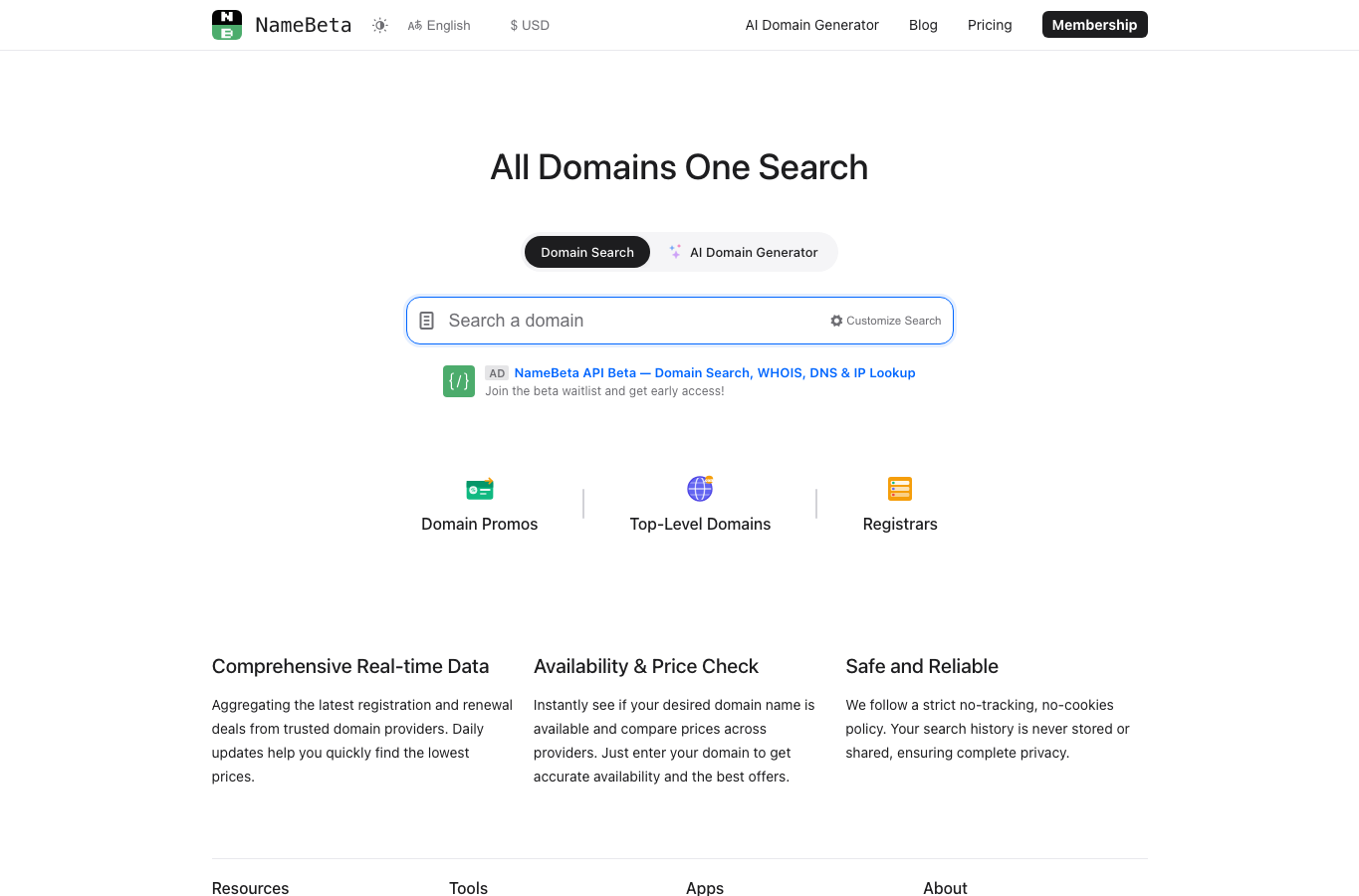Screen dimensions: 1359x896
Task: Switch to the AI Domain Generator tab
Action: (745, 252)
